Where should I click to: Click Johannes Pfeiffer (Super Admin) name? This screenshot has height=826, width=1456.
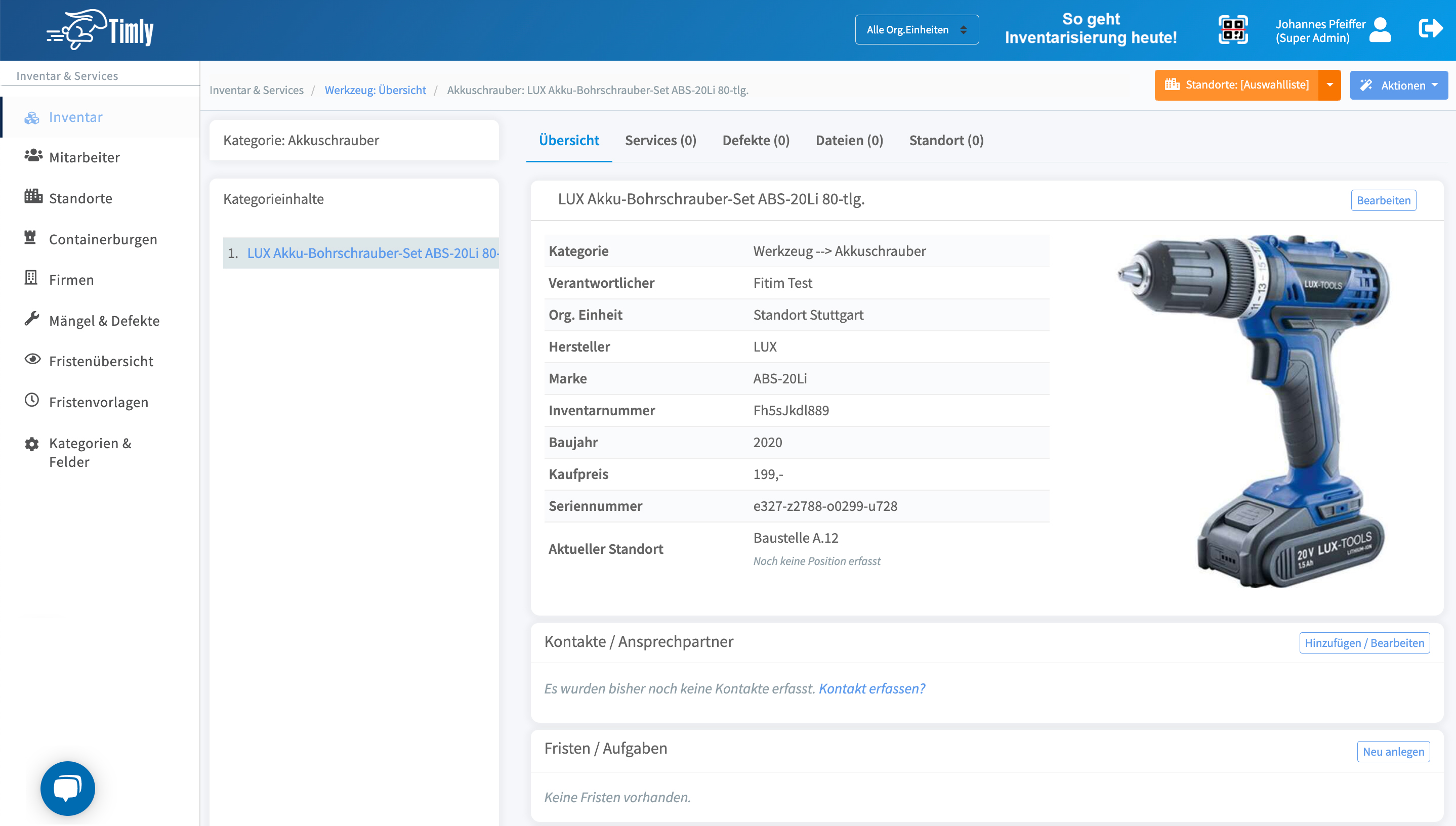1320,31
